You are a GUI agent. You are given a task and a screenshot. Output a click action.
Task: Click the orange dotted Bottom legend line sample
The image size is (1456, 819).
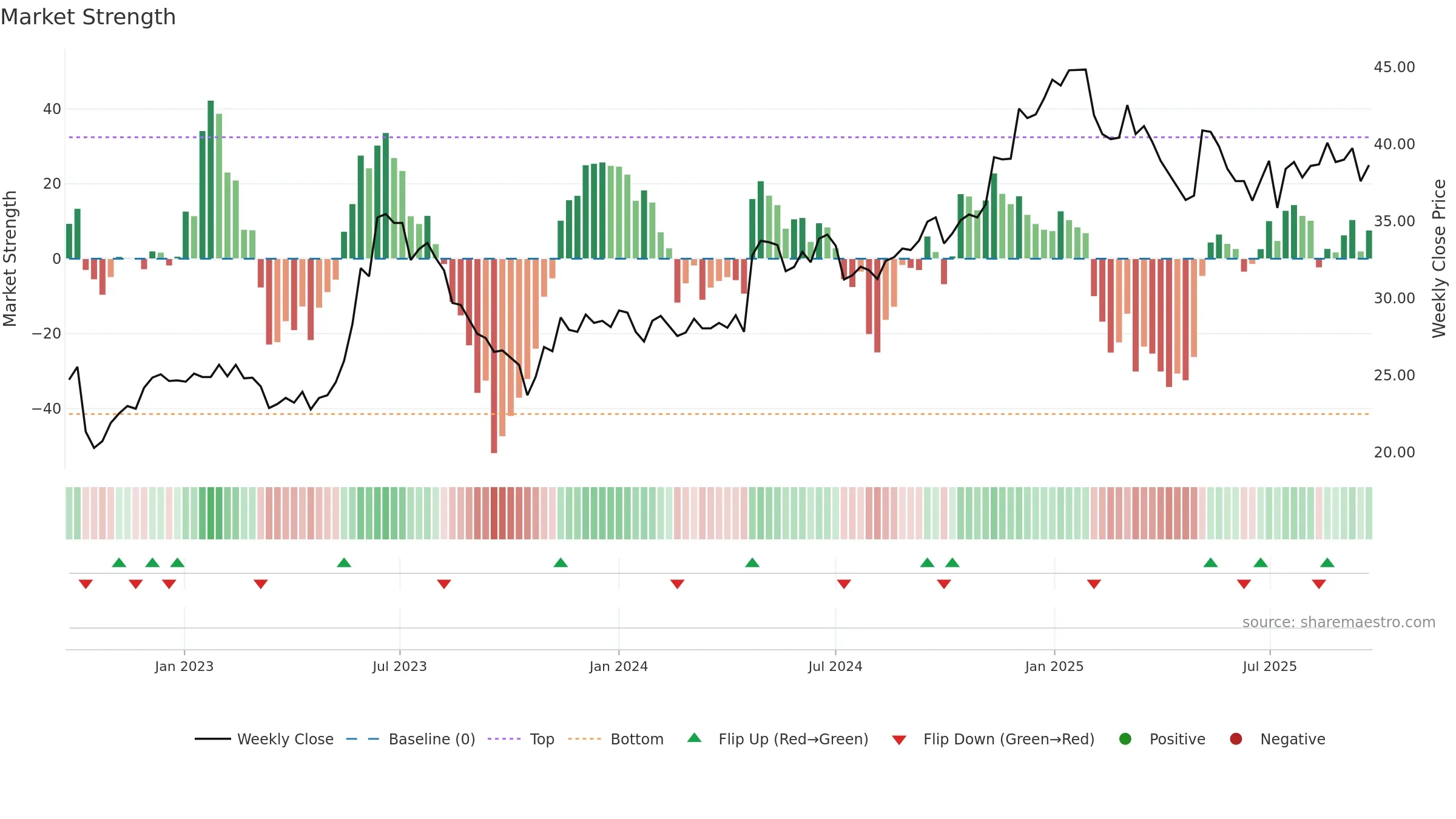tap(584, 739)
